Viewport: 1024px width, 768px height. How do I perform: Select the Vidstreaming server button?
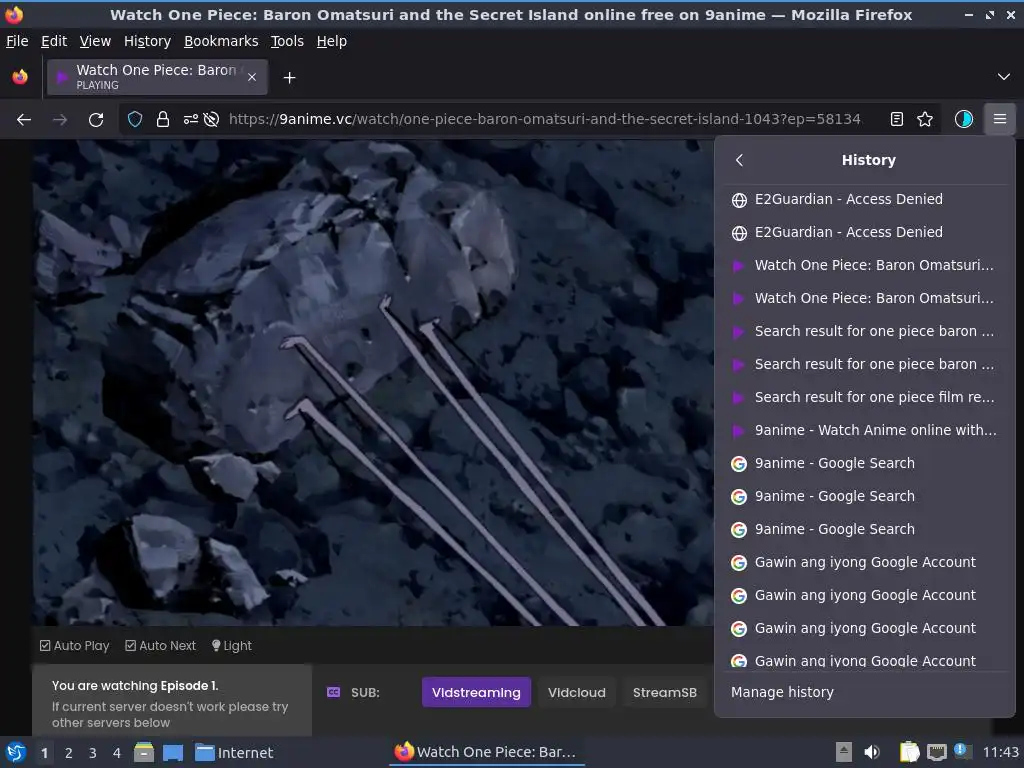476,692
